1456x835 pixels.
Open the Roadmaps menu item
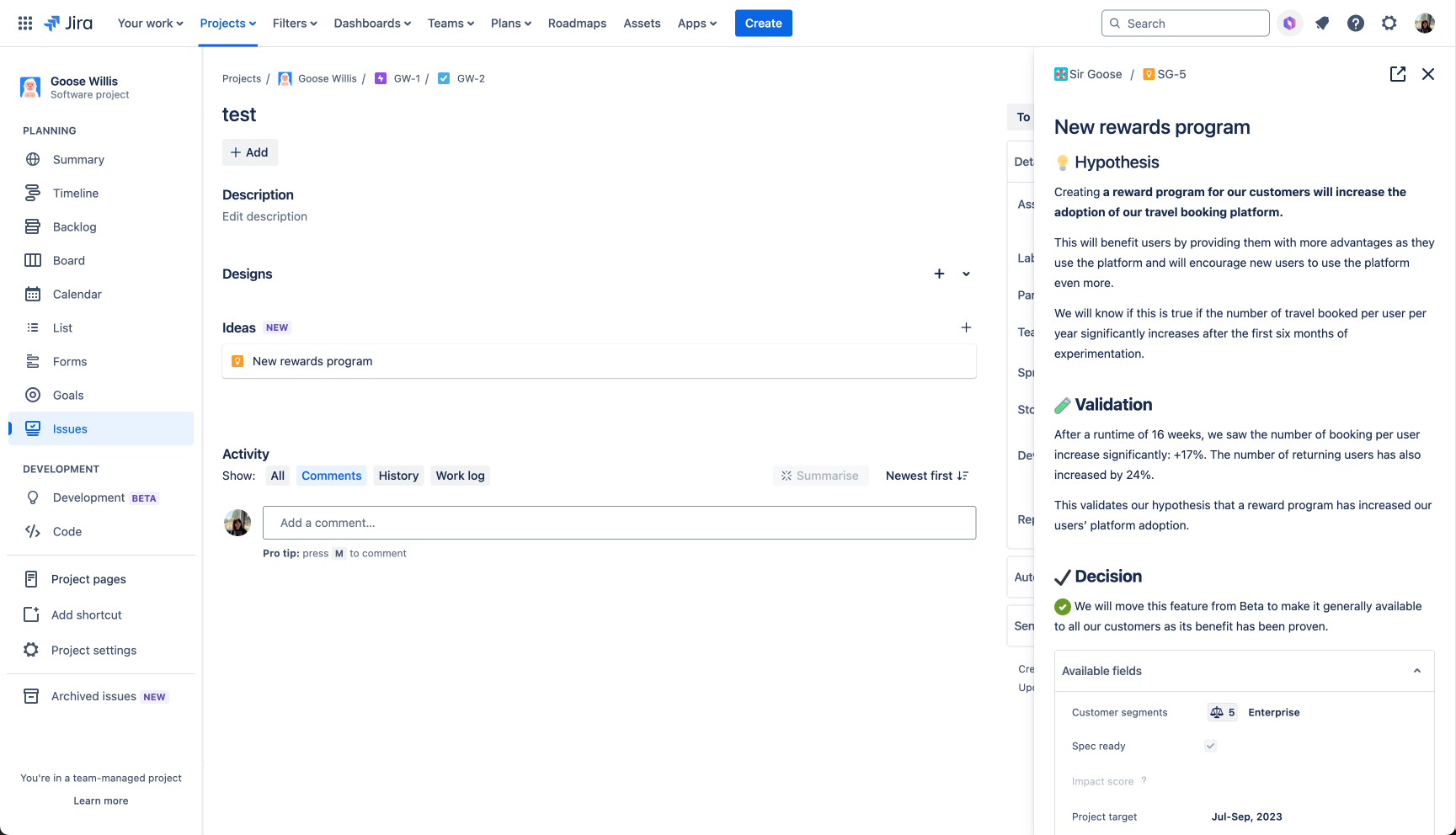[x=577, y=23]
